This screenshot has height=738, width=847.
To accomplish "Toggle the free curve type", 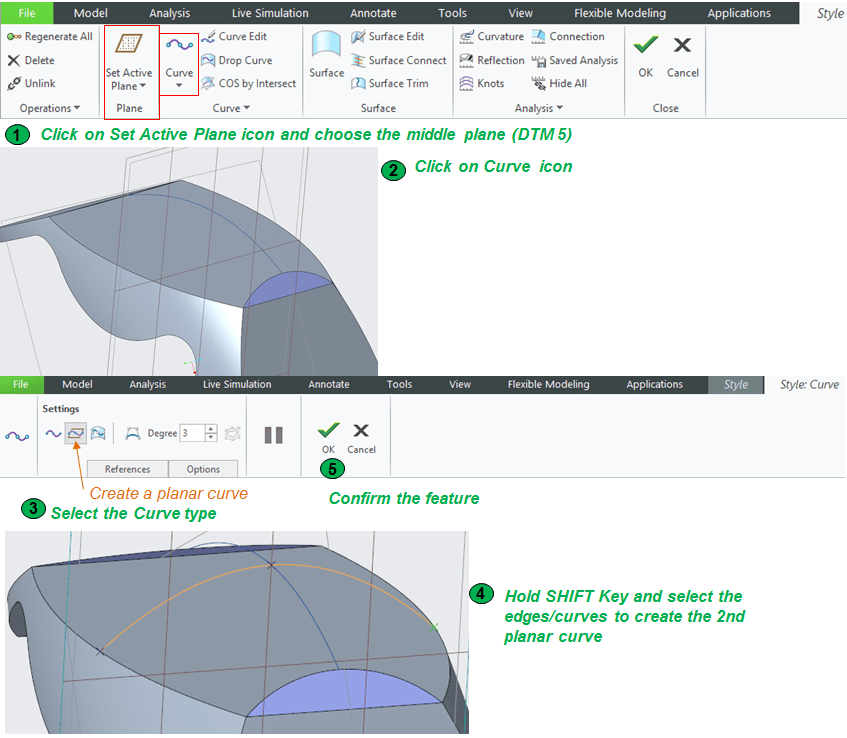I will click(53, 433).
